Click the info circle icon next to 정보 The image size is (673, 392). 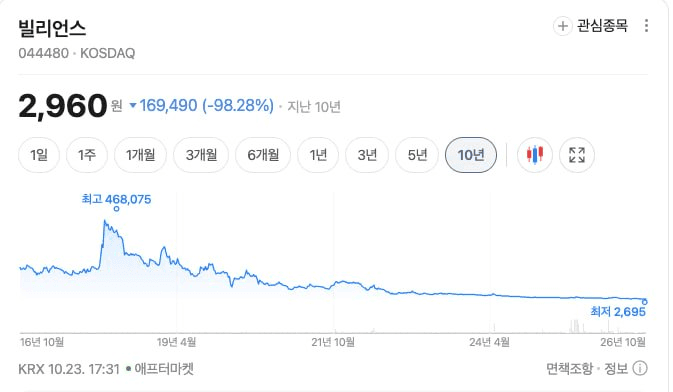[x=640, y=368]
